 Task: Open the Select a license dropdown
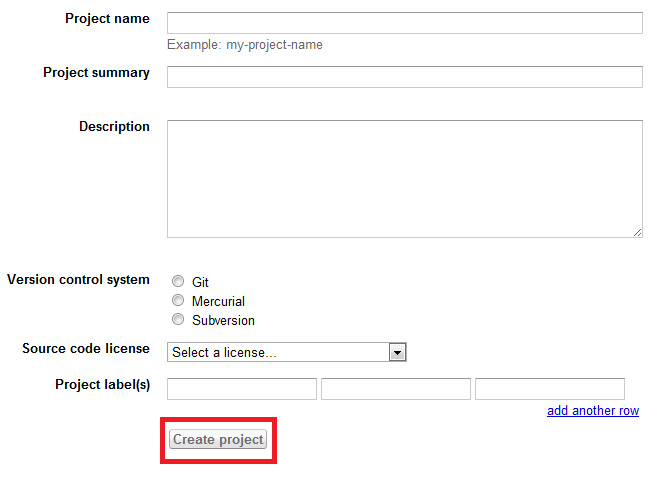pos(277,352)
